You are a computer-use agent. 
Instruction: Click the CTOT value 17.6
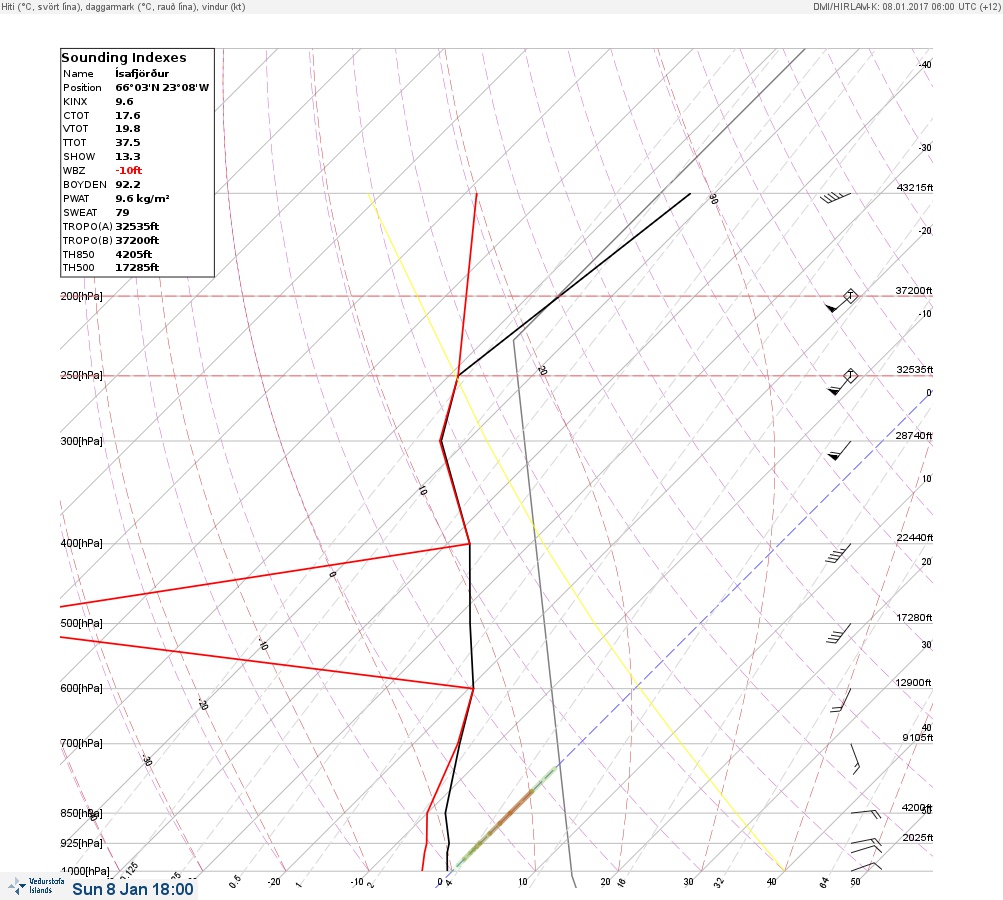click(x=127, y=116)
